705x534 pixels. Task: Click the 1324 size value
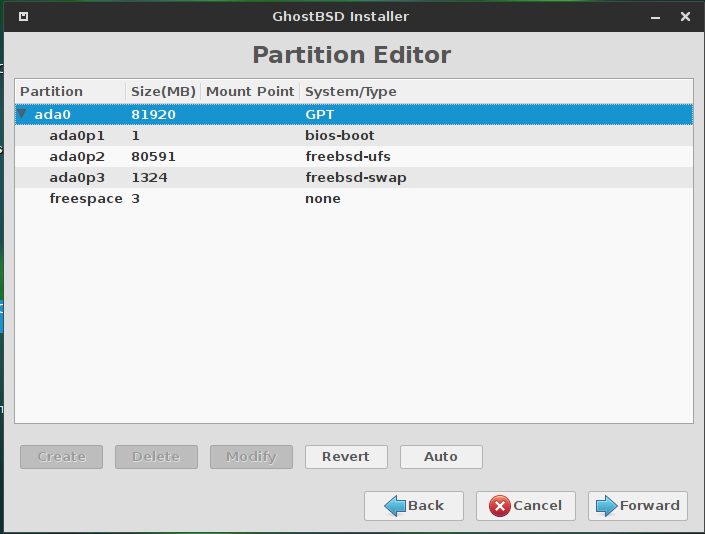[x=149, y=178]
